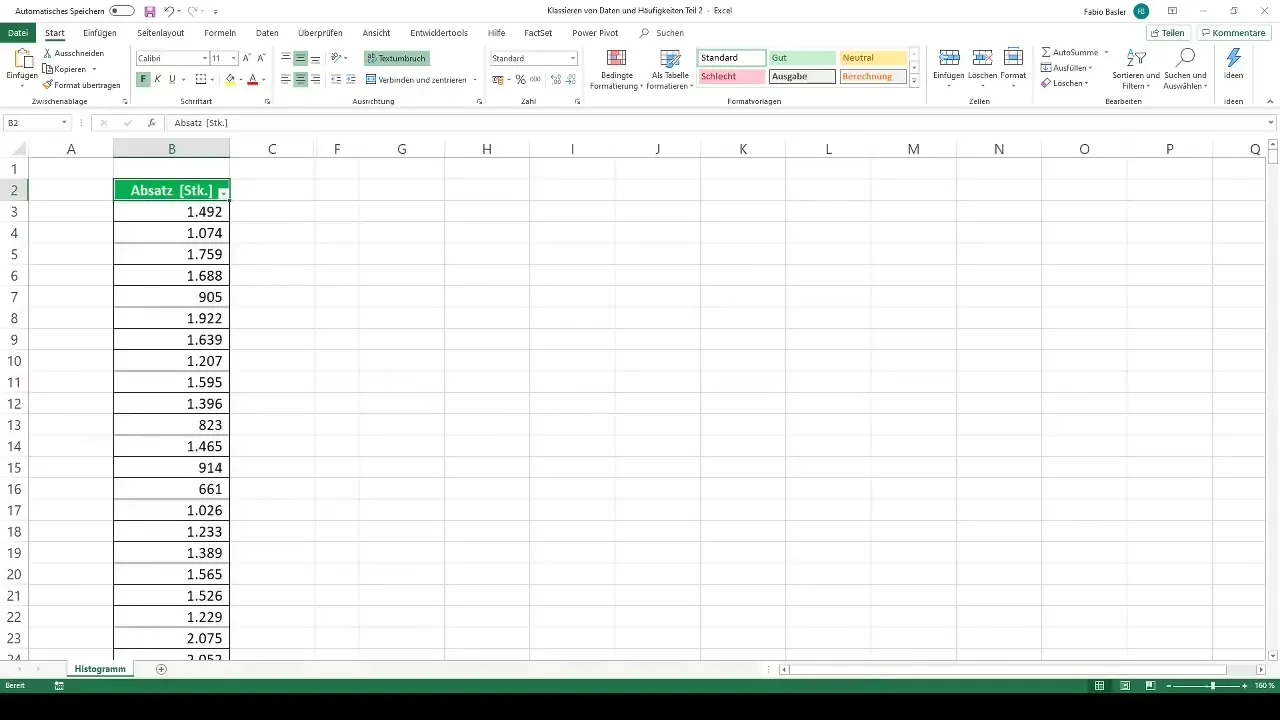Toggle vertical middle alignment
Viewport: 1280px width, 720px height.
301,58
